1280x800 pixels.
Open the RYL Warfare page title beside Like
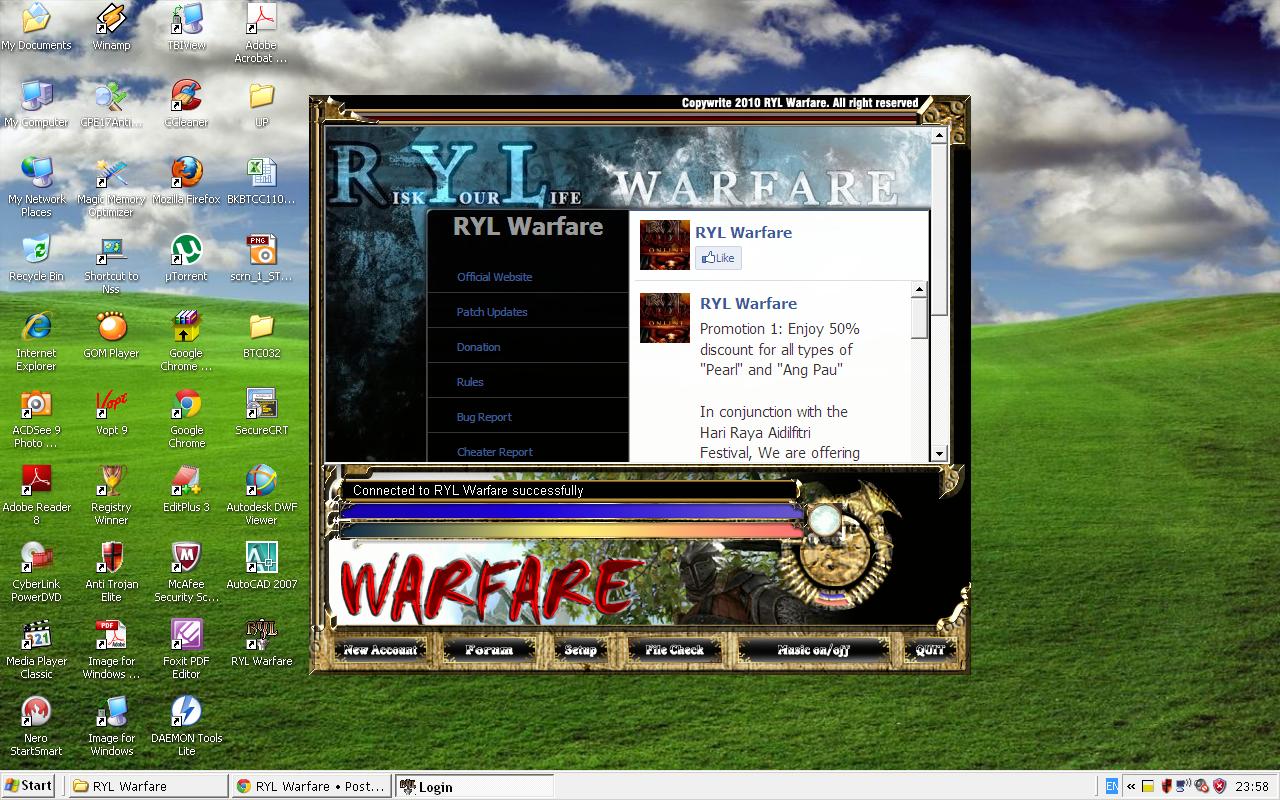(x=743, y=233)
